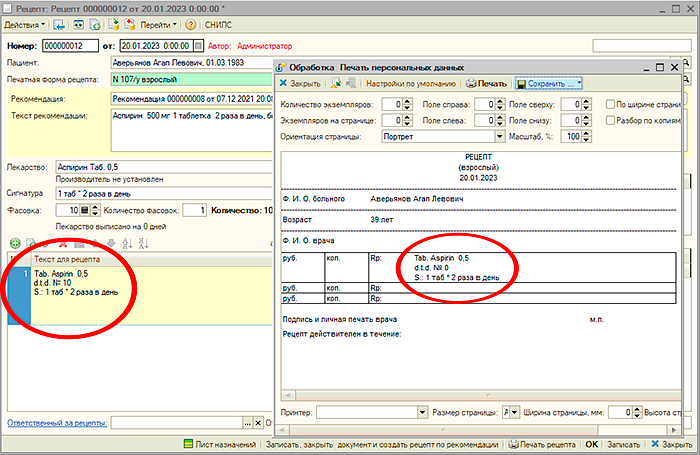Click the sort descending icon
Viewport: 700px width, 455px height.
coord(142,243)
